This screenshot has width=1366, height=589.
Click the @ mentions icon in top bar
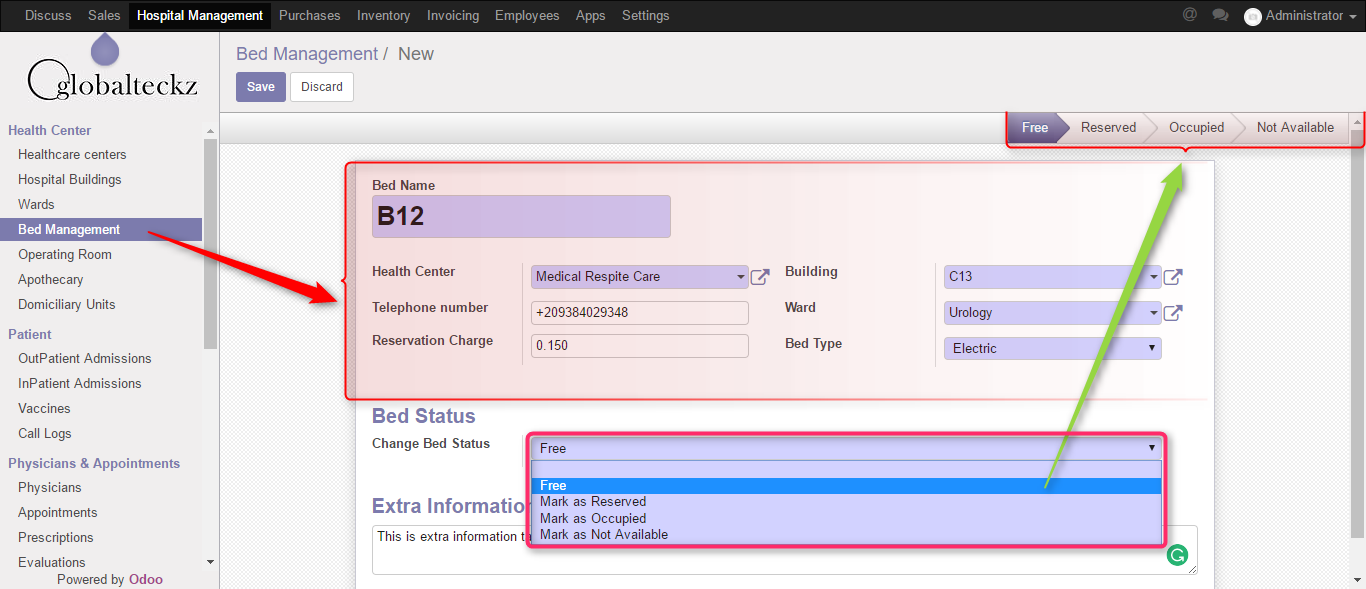[1190, 15]
